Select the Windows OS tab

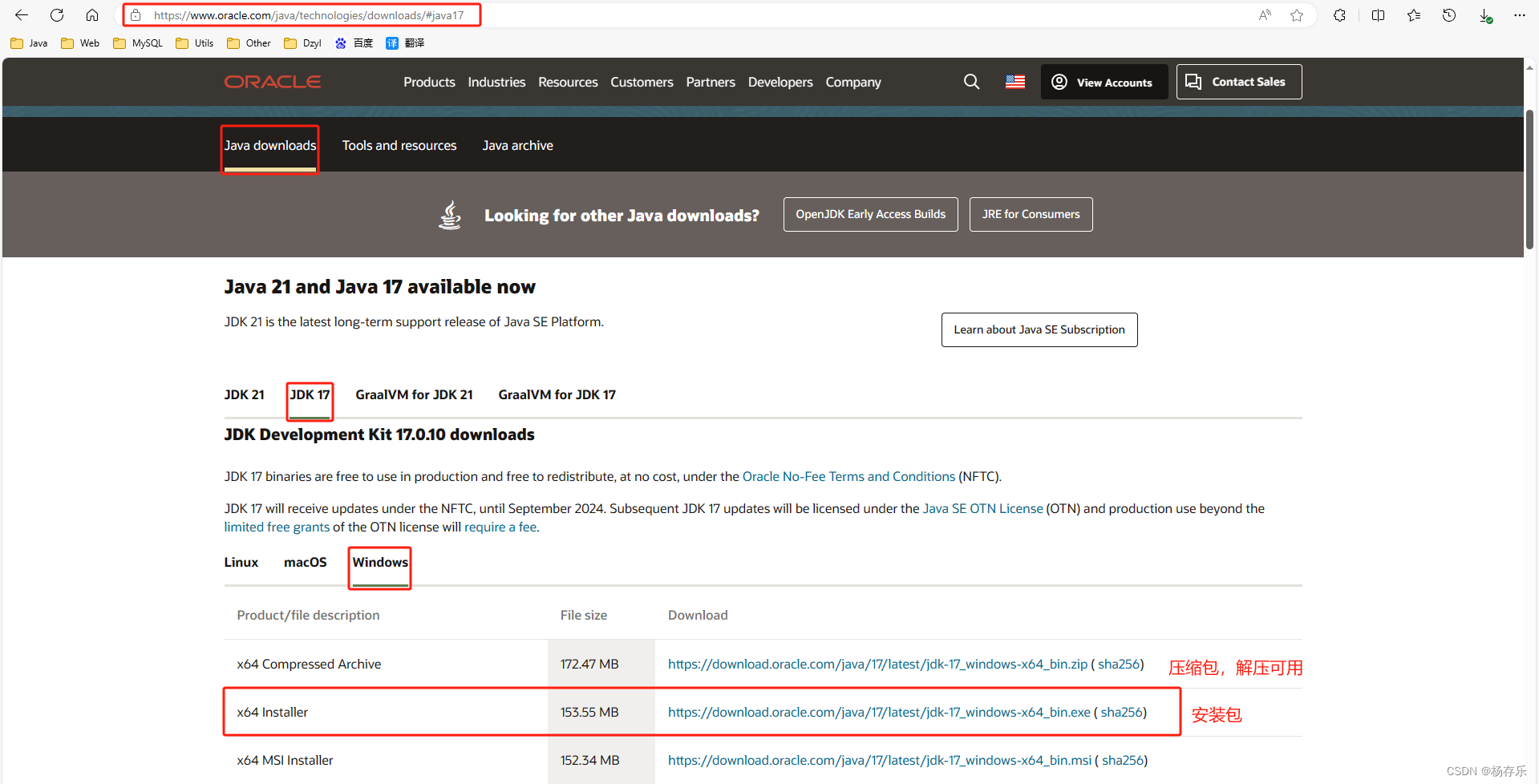click(381, 562)
